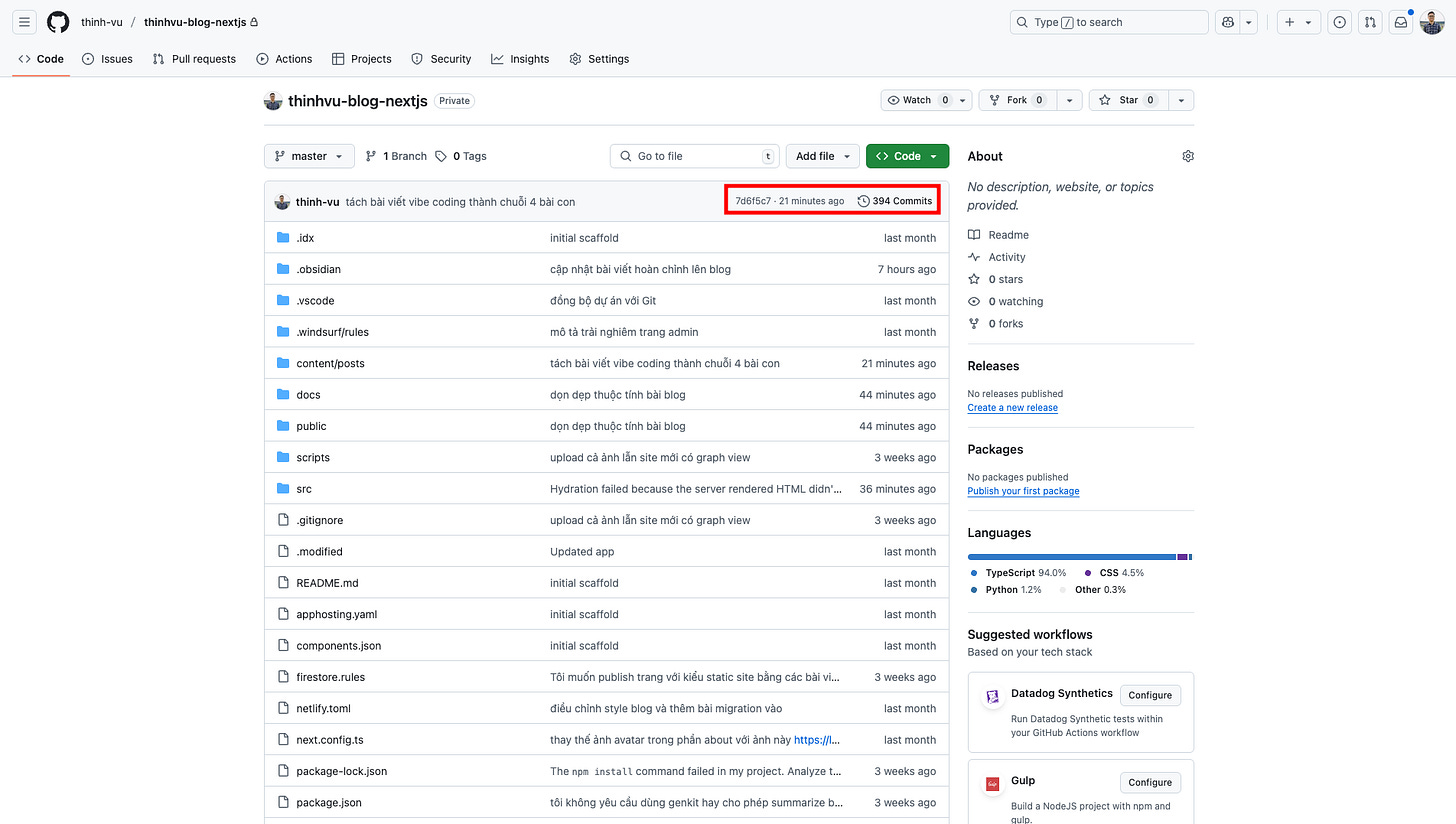Open the Settings tab
Viewport: 1456px width, 824px height.
tap(599, 59)
